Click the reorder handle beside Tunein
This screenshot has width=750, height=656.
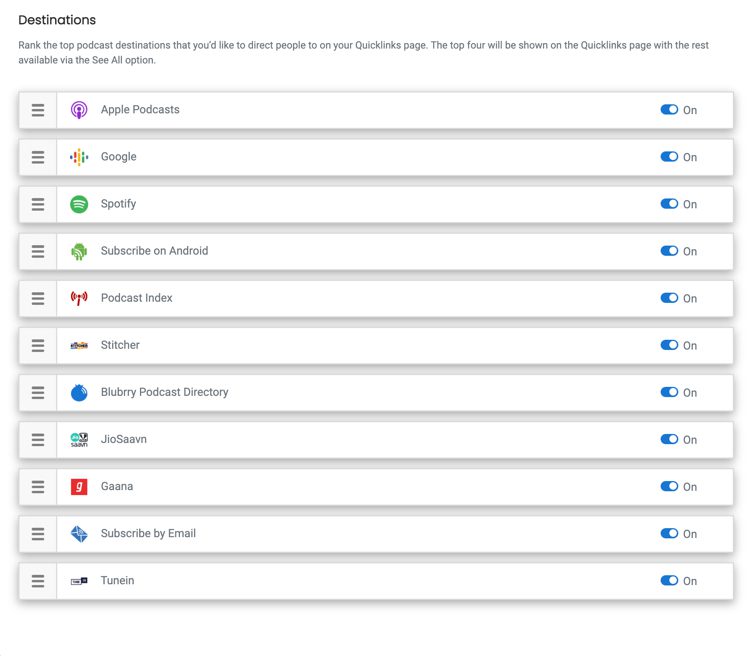point(38,581)
